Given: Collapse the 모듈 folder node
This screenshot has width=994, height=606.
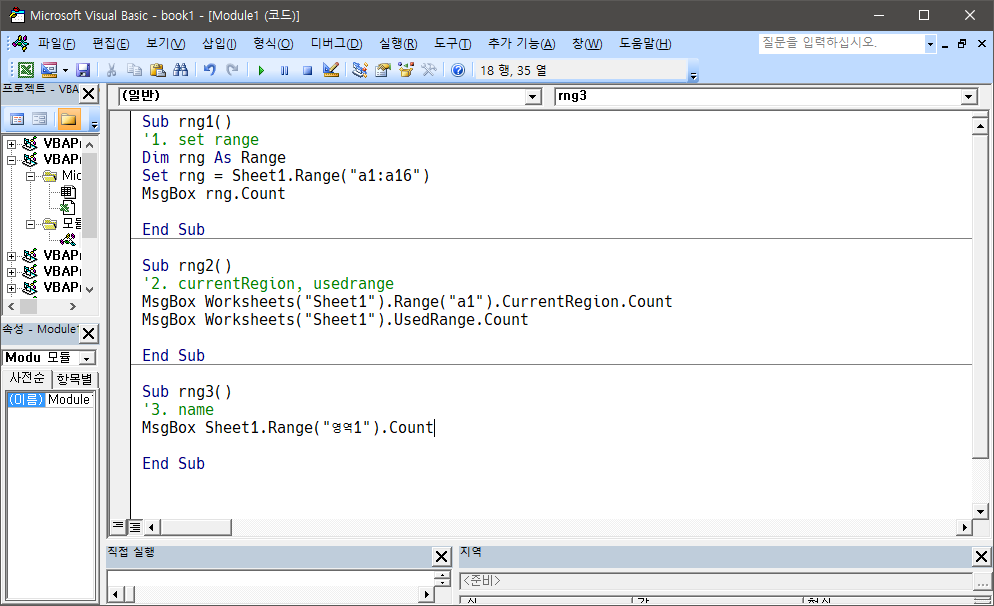Looking at the screenshot, I should coord(30,224).
